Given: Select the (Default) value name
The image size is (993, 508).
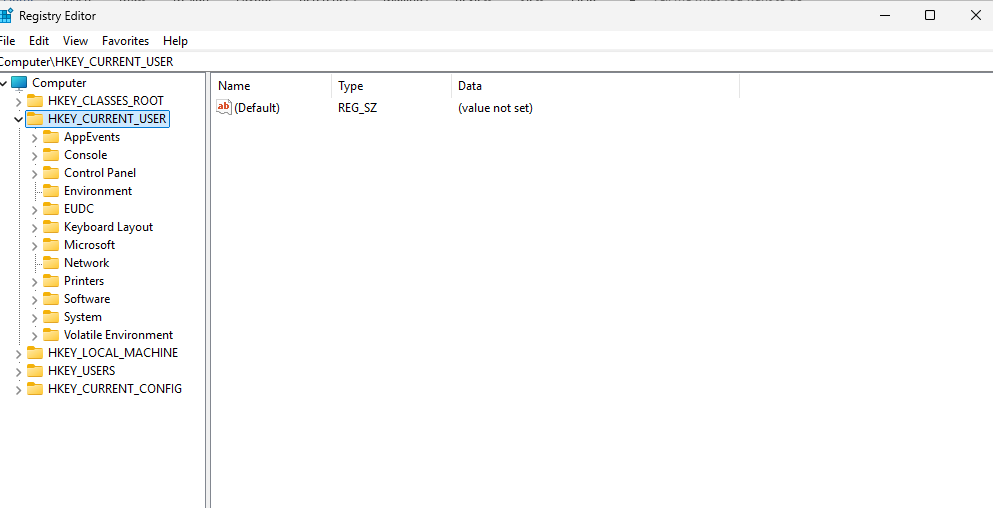Looking at the screenshot, I should coord(256,108).
